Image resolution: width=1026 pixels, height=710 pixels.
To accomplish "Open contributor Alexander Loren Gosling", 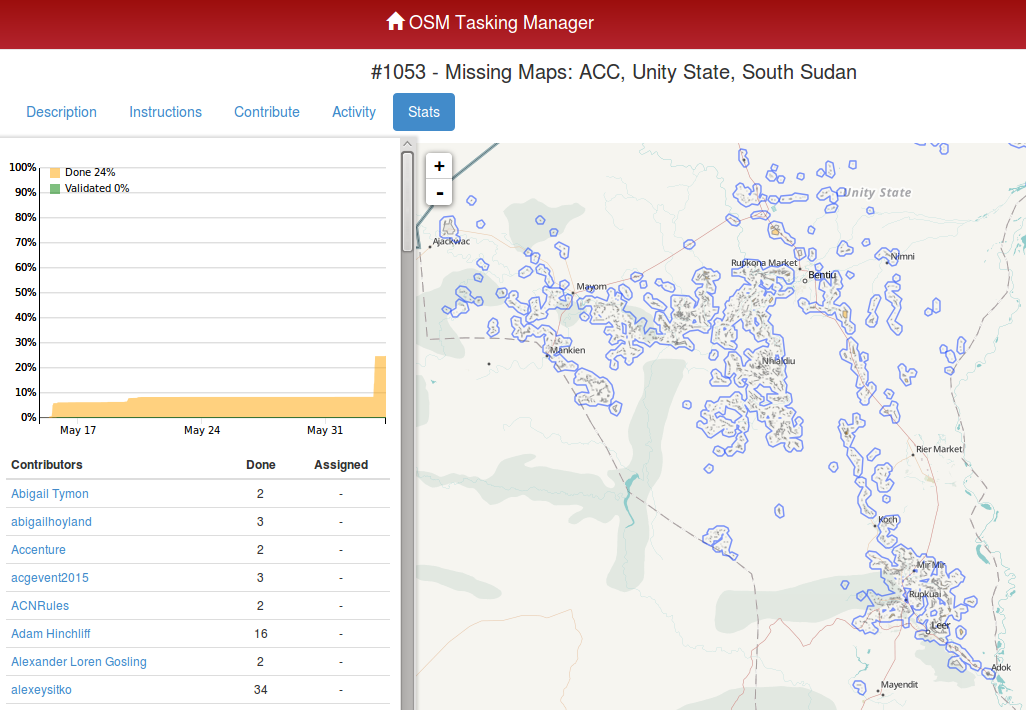I will click(x=79, y=662).
